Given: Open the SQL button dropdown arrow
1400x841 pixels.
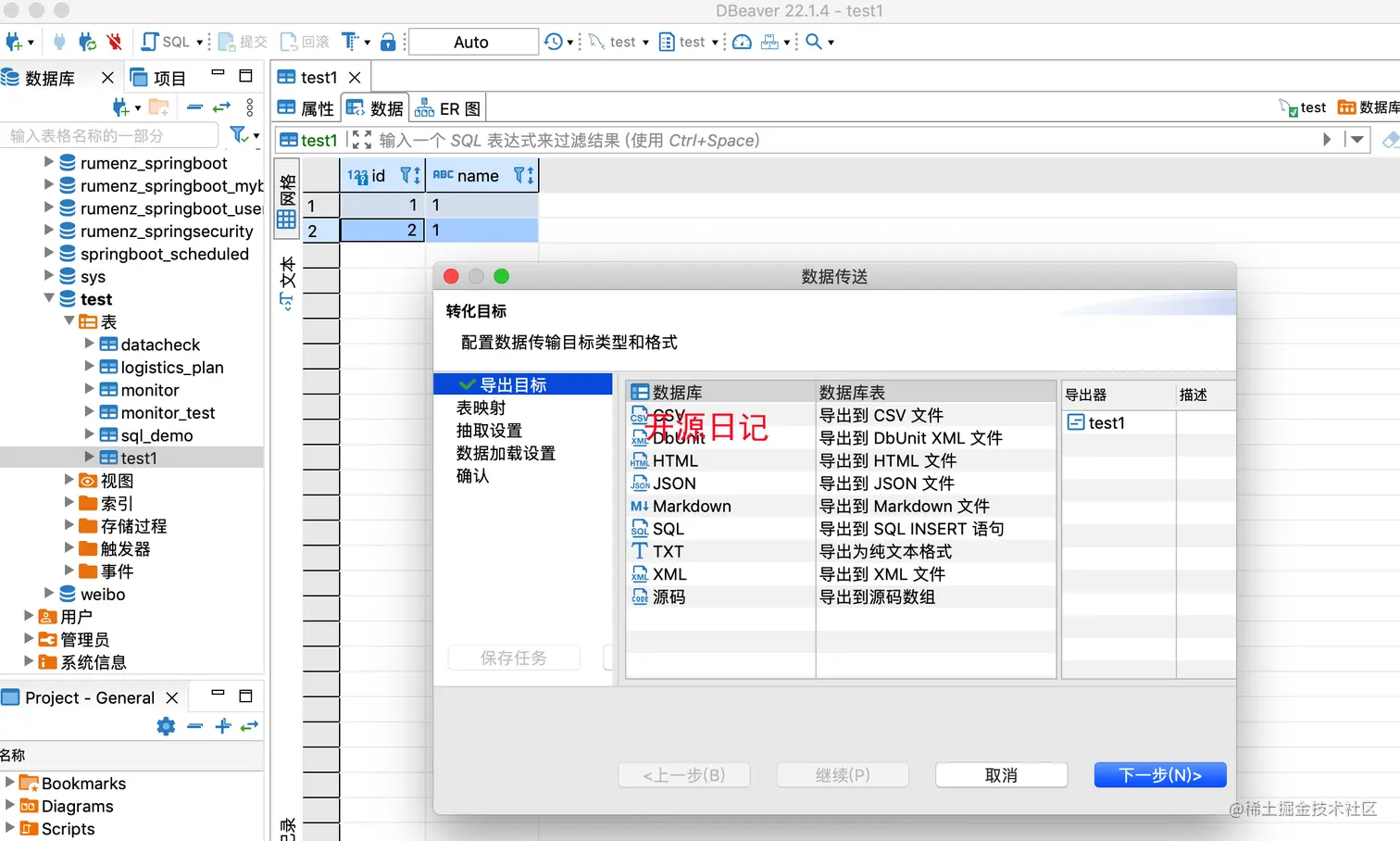Looking at the screenshot, I should 200,43.
